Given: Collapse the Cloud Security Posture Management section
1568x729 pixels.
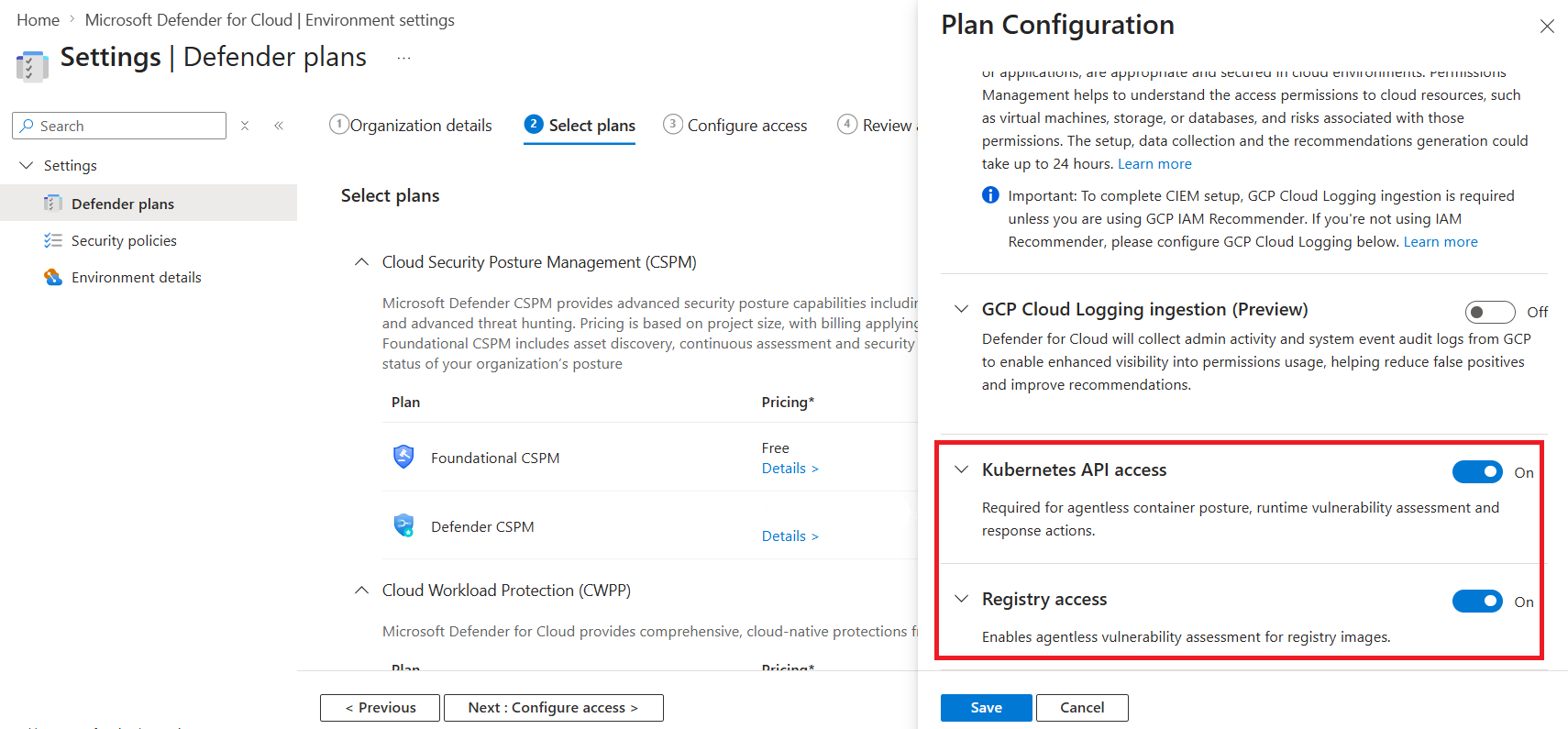Looking at the screenshot, I should [x=362, y=262].
